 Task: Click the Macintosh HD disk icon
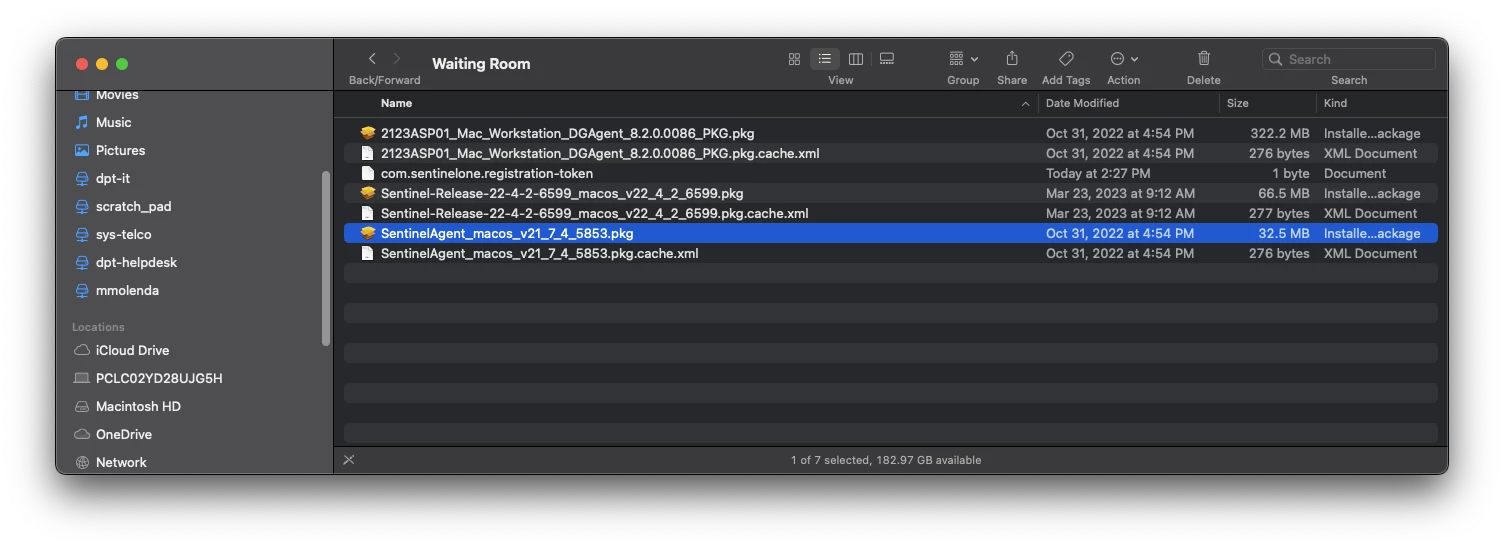tap(82, 406)
